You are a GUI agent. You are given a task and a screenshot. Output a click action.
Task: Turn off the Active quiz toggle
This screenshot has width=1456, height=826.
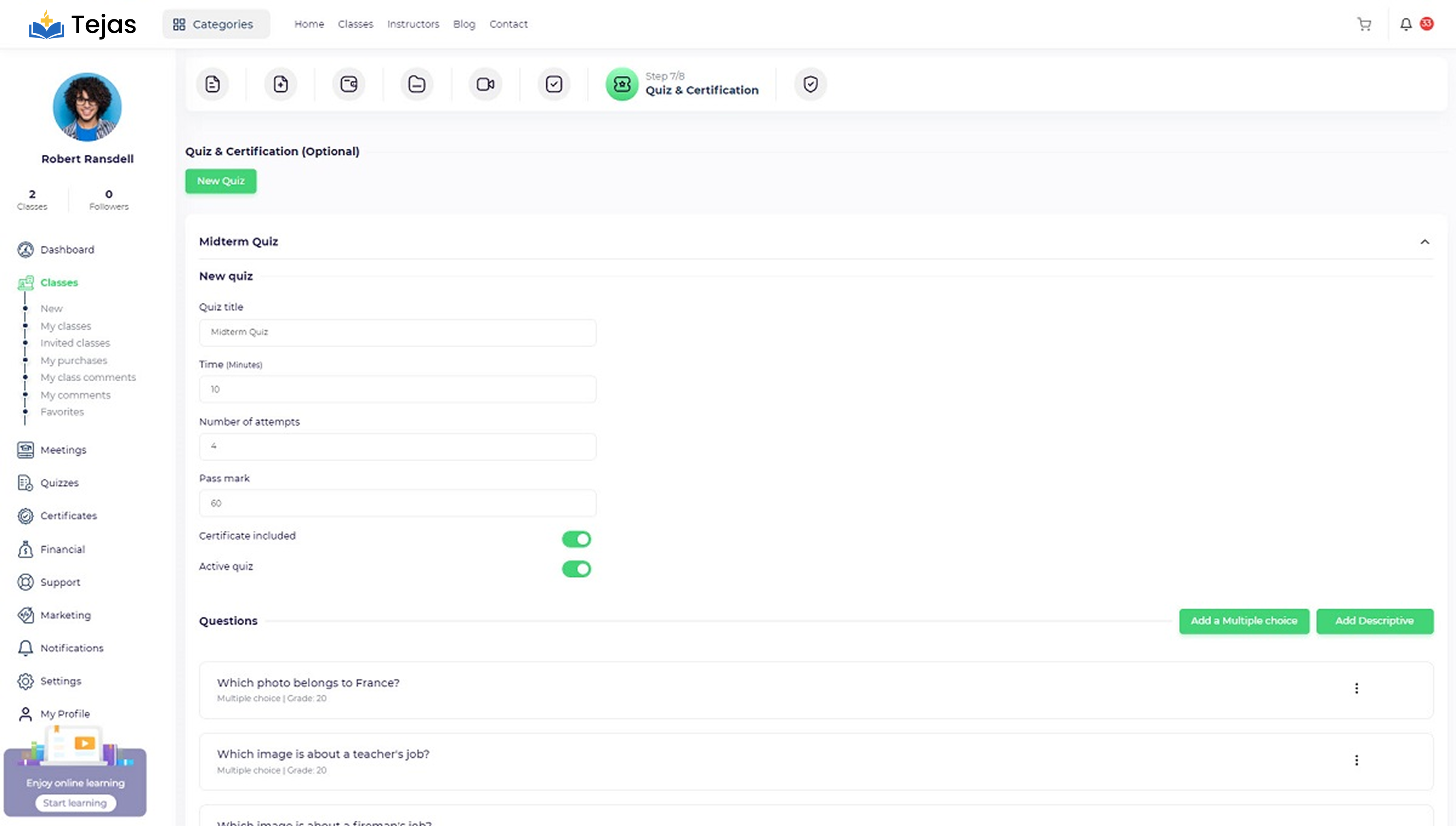click(576, 568)
